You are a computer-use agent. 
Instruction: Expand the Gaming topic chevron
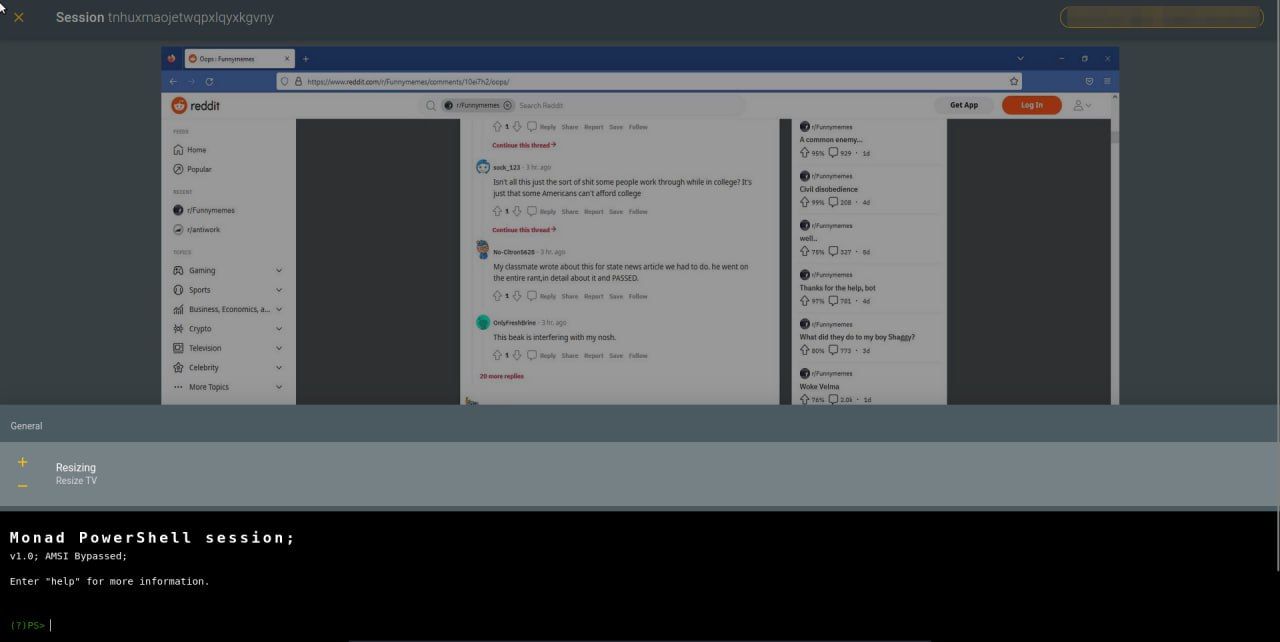[279, 270]
